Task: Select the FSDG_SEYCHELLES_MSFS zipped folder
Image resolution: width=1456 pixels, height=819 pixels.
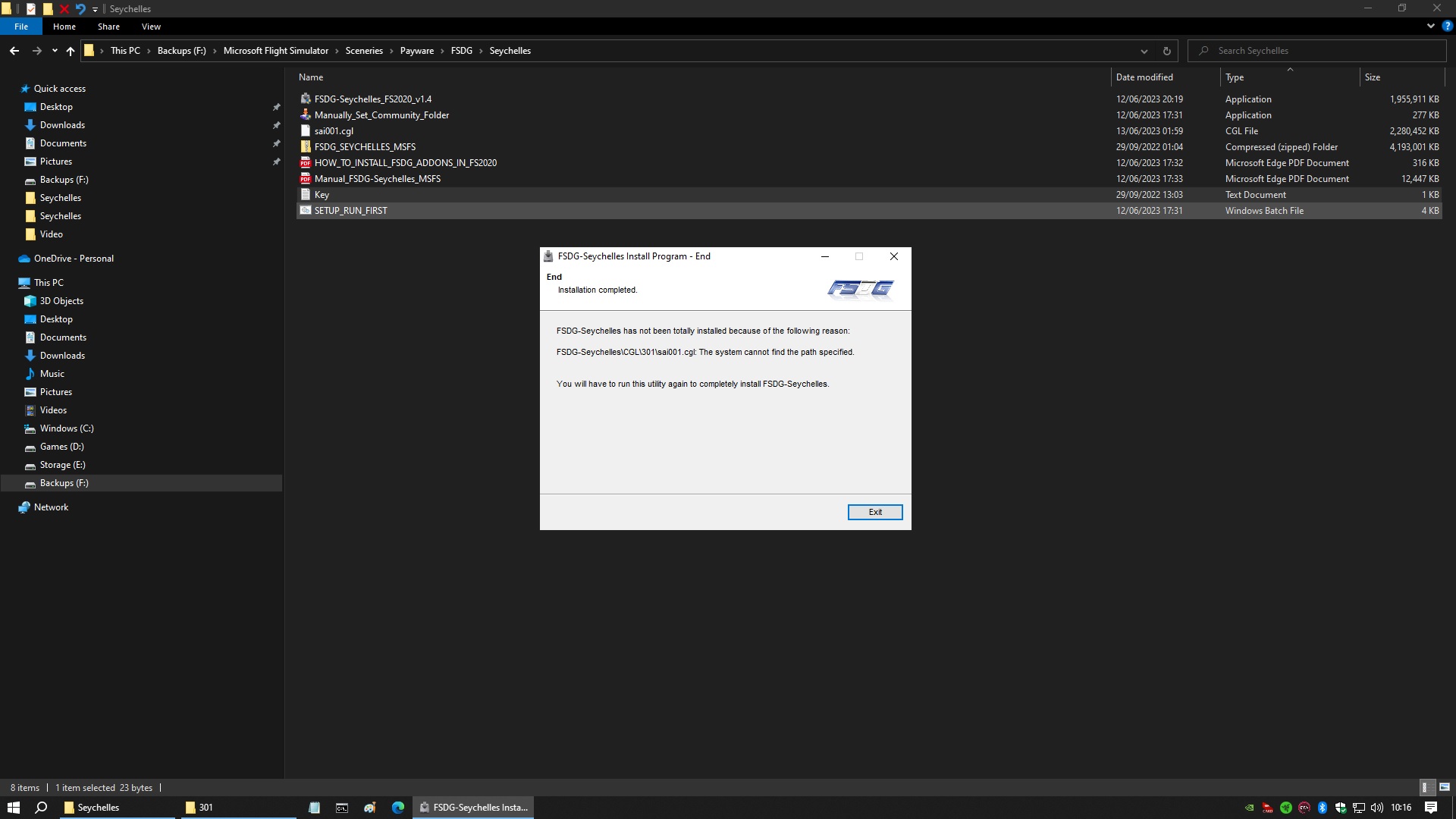Action: [365, 147]
